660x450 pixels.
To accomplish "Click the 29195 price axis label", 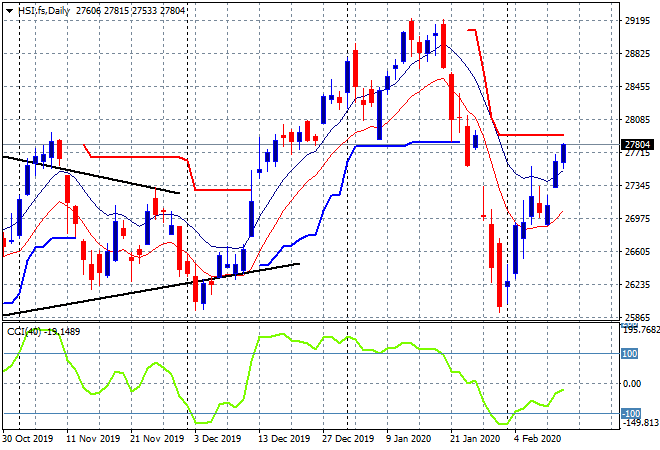I will pos(637,21).
